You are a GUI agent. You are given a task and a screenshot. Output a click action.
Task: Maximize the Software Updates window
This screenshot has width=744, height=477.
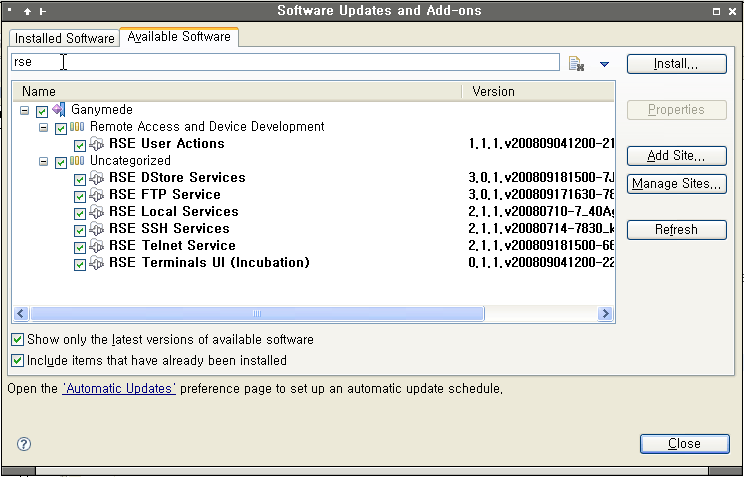[x=716, y=11]
